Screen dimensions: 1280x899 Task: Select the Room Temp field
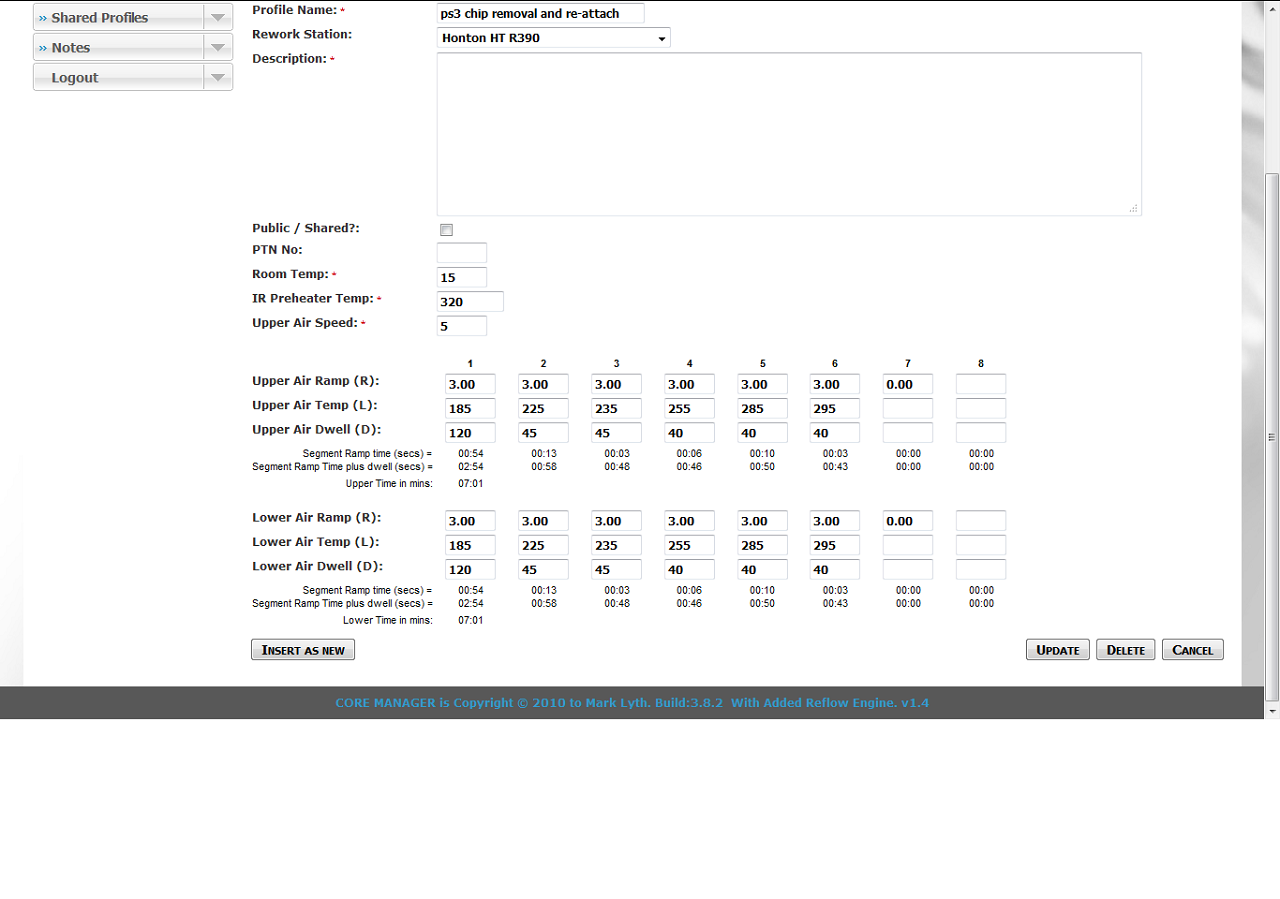click(462, 277)
